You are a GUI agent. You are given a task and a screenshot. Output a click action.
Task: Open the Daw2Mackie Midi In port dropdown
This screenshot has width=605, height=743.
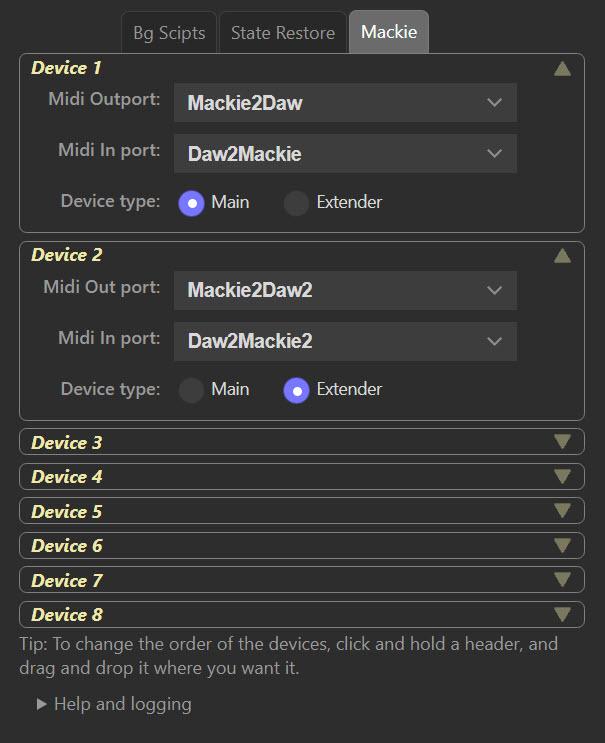pyautogui.click(x=345, y=154)
